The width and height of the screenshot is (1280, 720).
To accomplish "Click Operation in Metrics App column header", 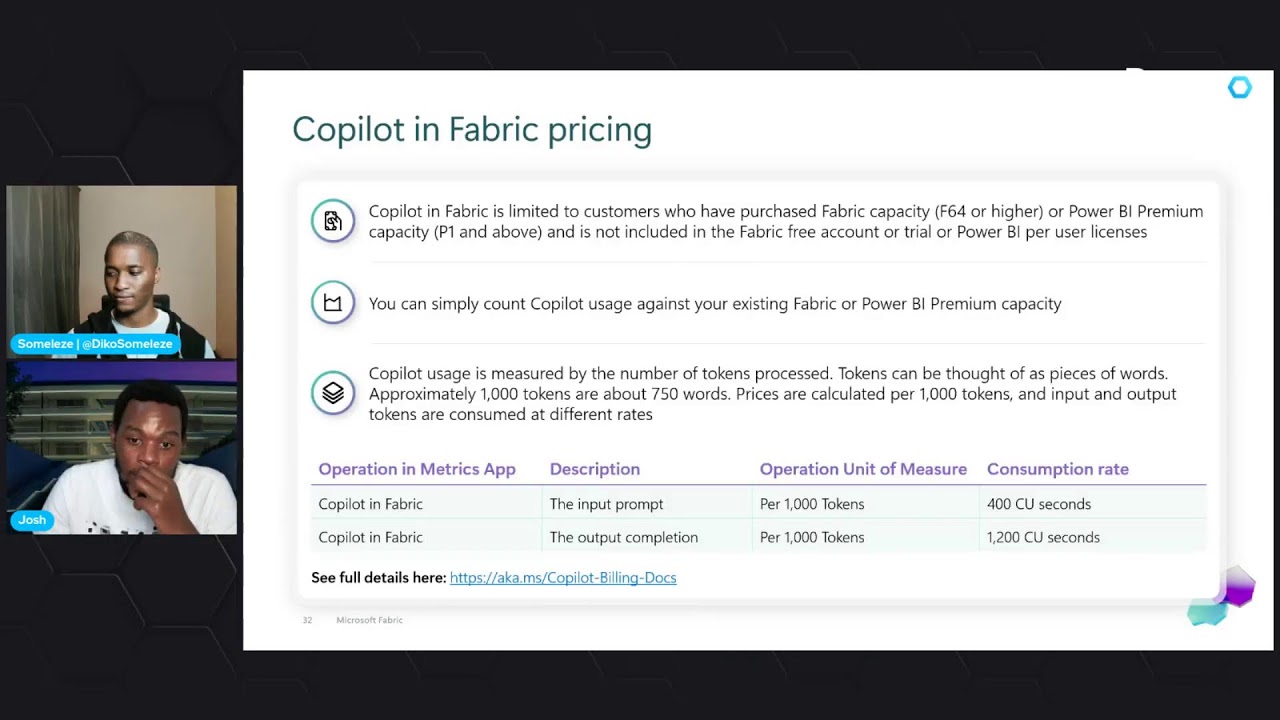I will click(x=417, y=469).
